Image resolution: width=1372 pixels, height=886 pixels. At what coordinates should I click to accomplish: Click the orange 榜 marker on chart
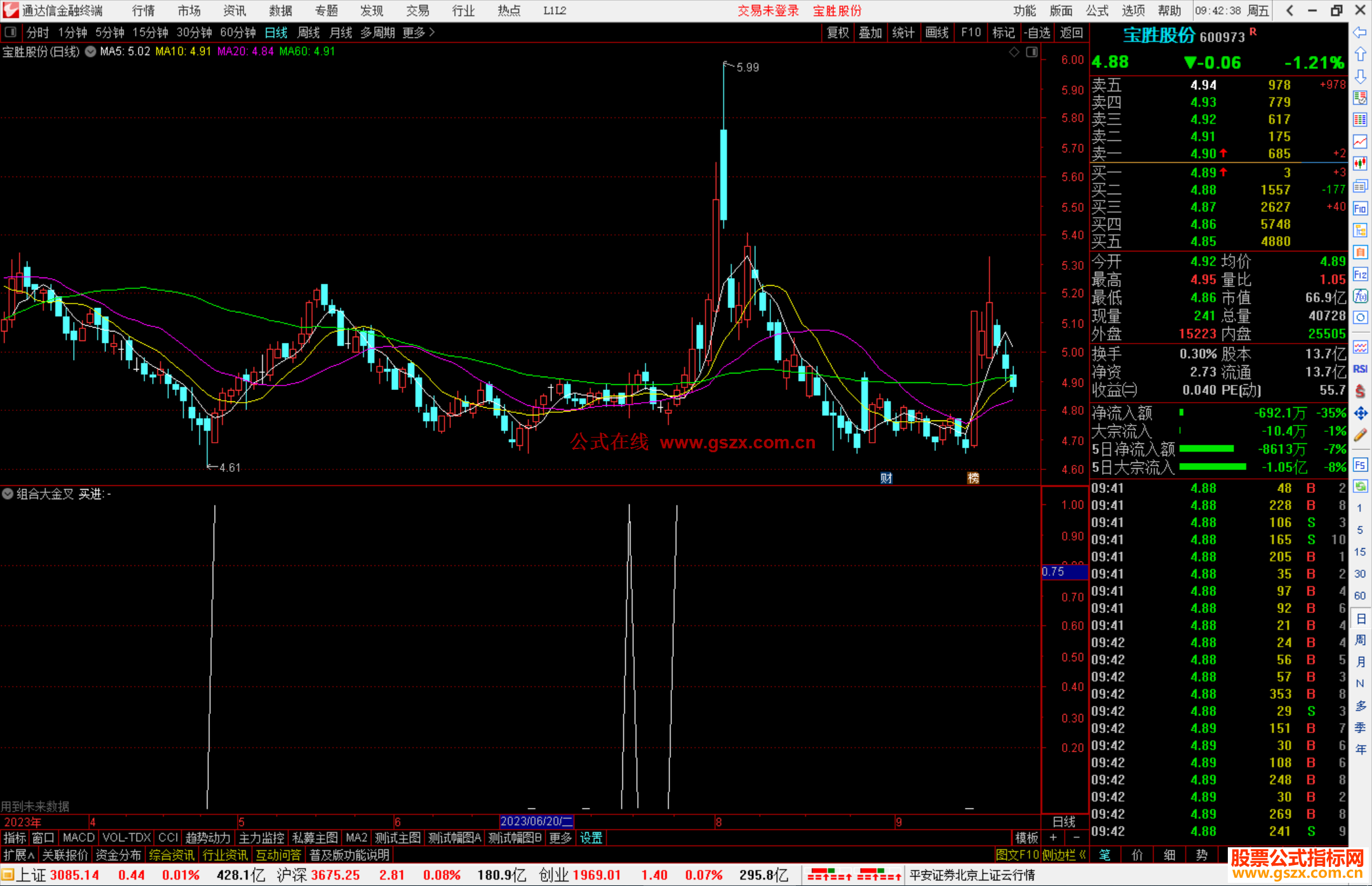972,478
